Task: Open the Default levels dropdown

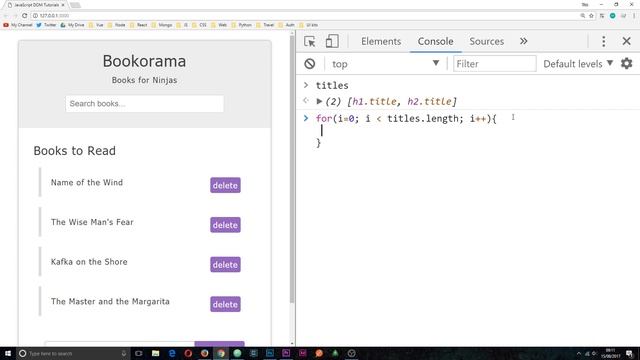Action: pos(578,64)
